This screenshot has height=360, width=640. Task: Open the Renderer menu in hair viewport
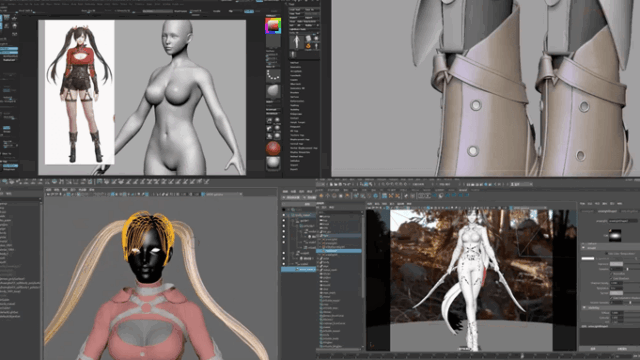click(x=82, y=190)
